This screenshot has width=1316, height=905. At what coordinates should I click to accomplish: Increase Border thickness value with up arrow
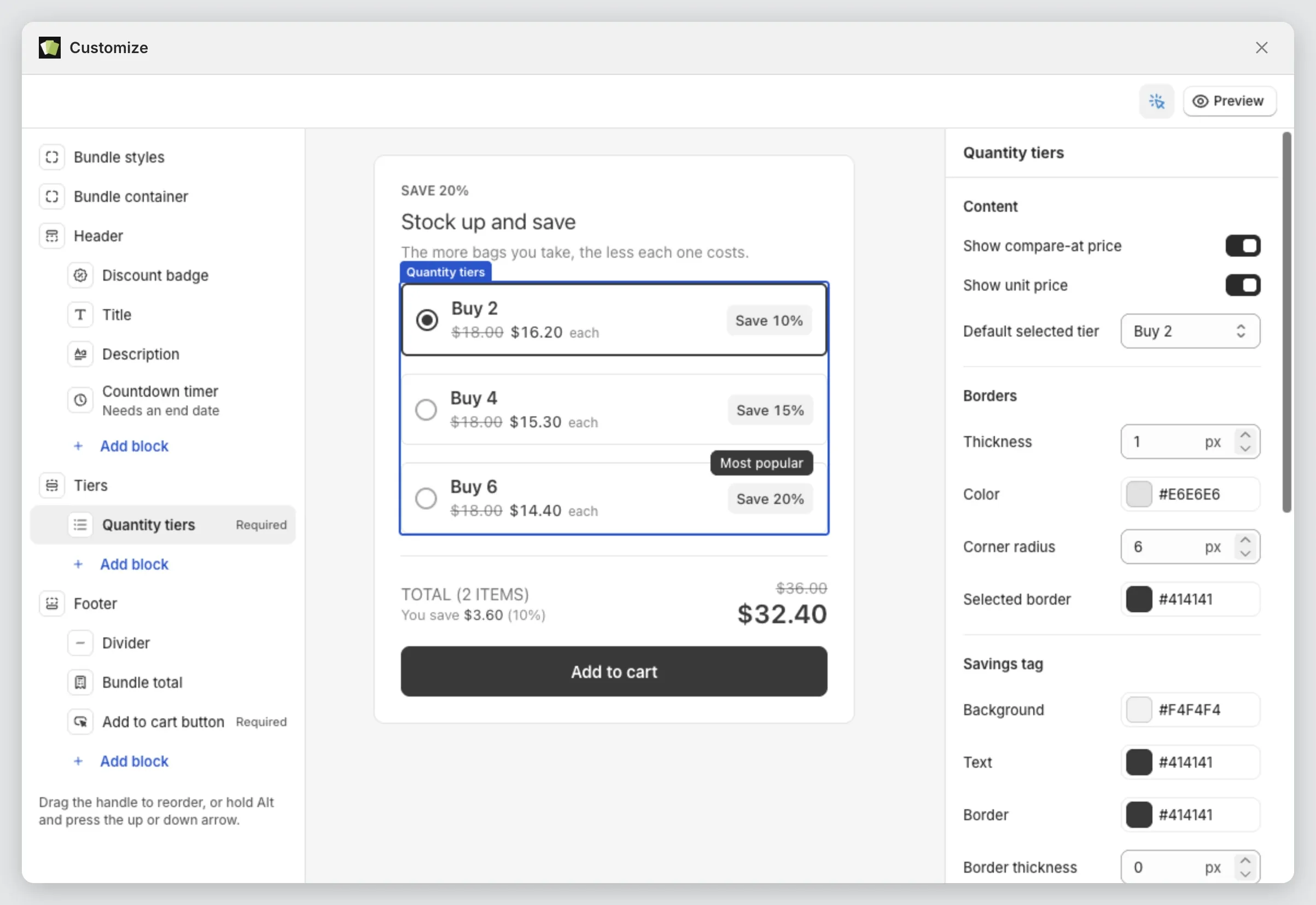click(x=1244, y=861)
